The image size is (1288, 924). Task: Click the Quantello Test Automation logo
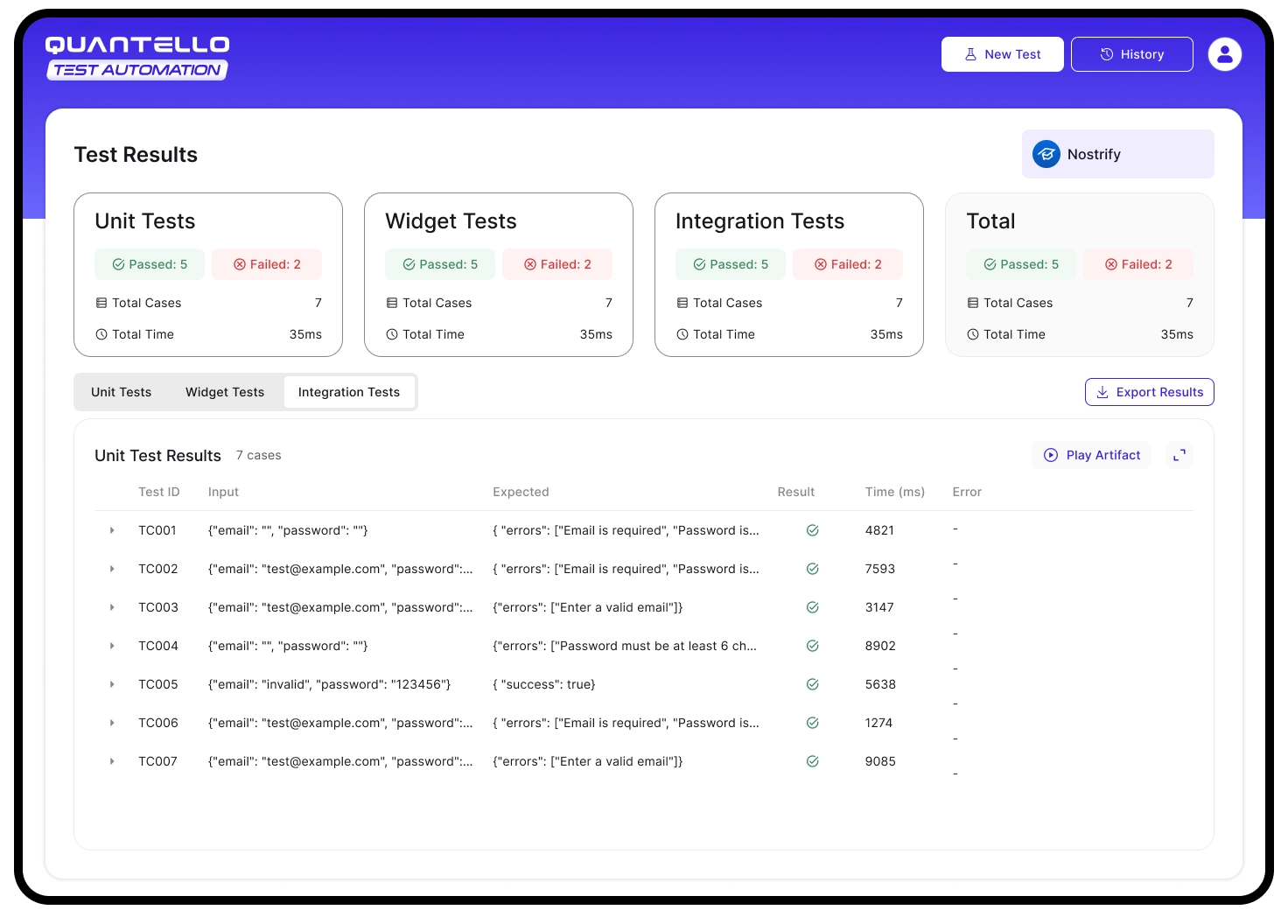tap(137, 58)
